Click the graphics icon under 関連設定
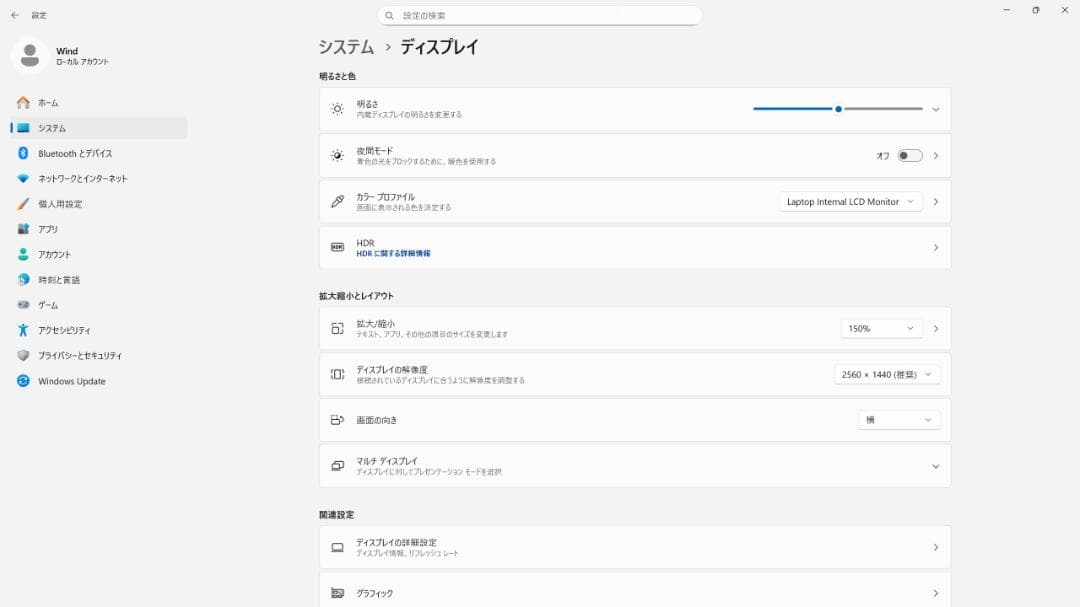 (x=337, y=592)
